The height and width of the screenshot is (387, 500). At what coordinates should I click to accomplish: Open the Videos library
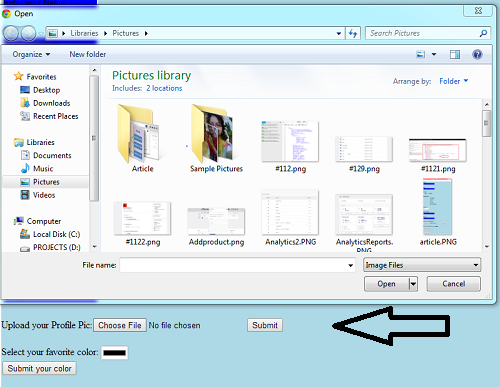coord(44,195)
